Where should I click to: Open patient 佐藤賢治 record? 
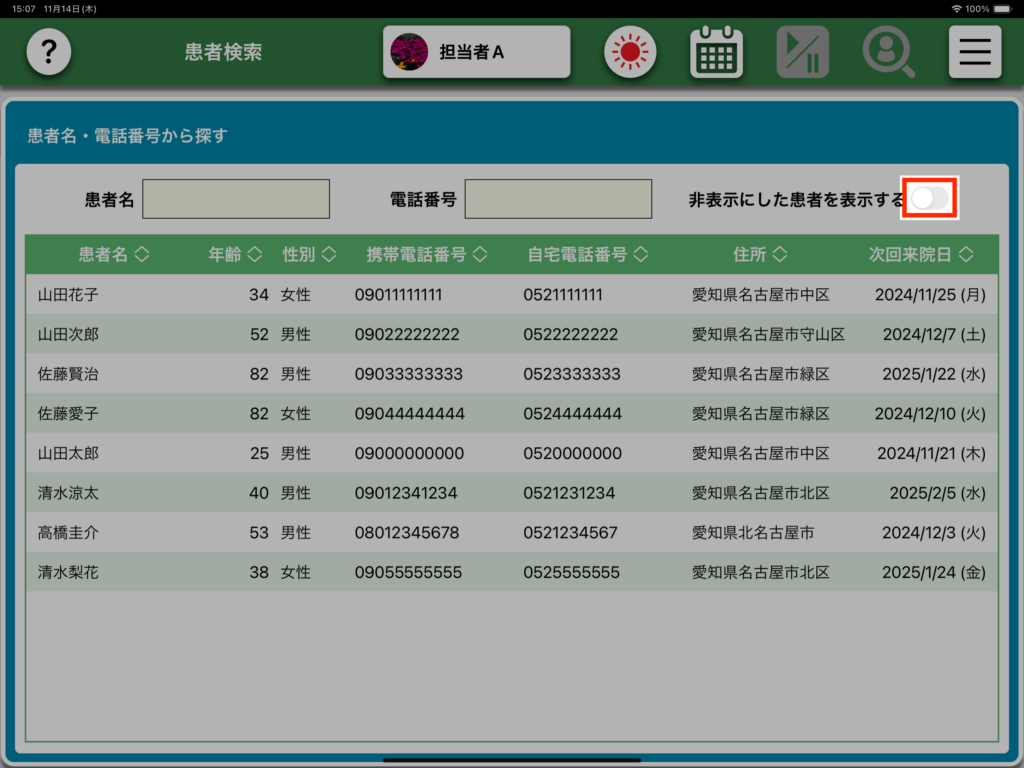click(69, 374)
